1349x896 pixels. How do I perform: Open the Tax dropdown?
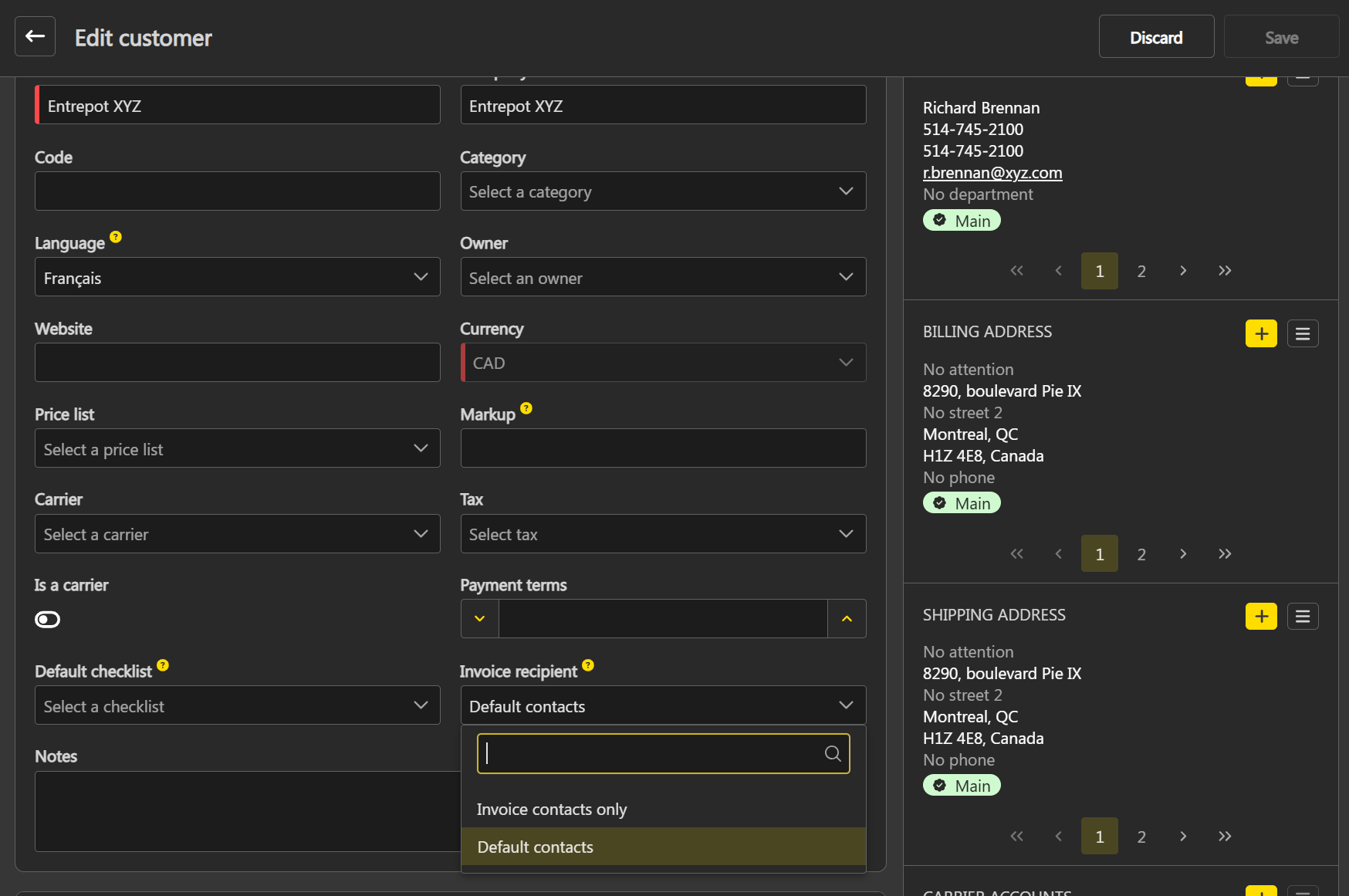pos(663,534)
